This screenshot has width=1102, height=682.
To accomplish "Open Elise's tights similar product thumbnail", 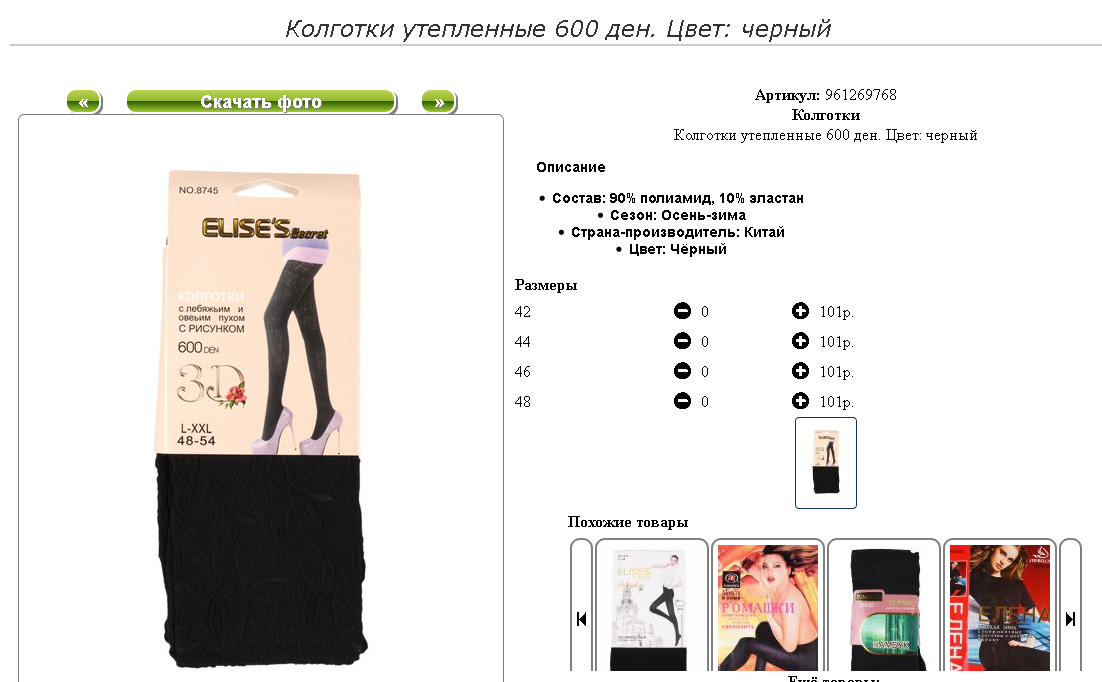I will pos(652,607).
